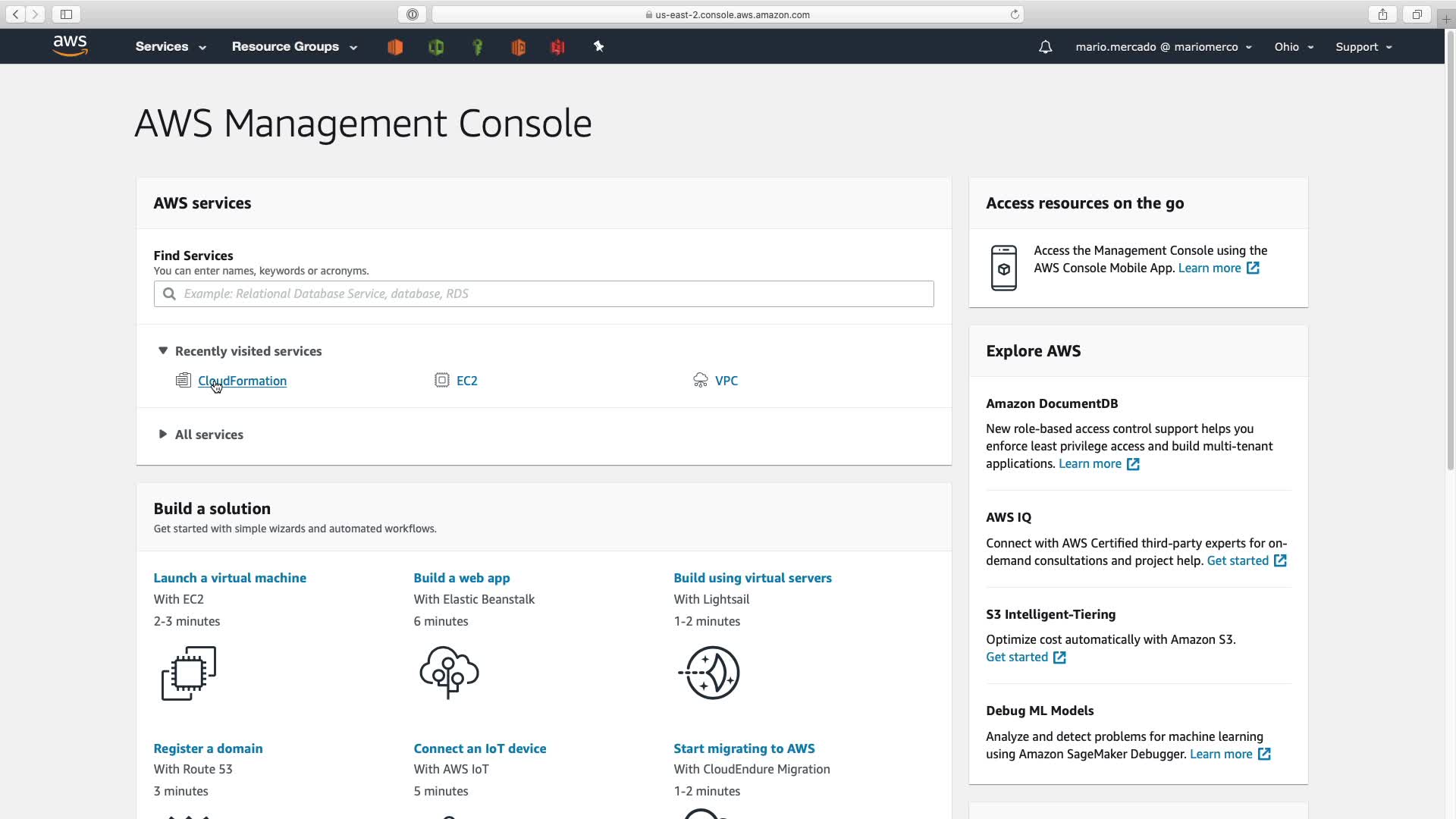
Task: Toggle the Safari sidebar button
Action: pyautogui.click(x=67, y=14)
